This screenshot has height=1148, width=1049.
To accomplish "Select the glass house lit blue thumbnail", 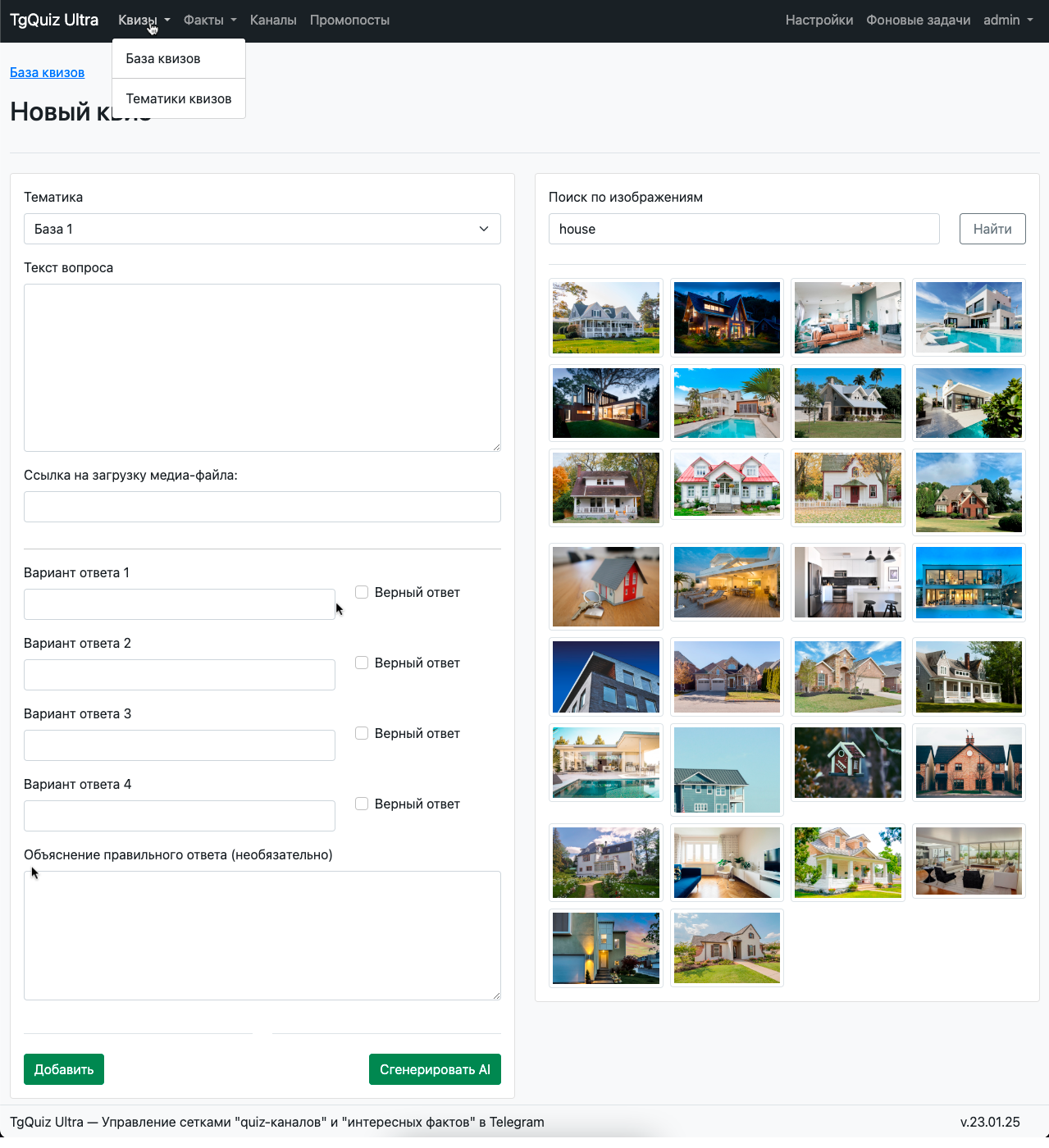I will (x=969, y=582).
